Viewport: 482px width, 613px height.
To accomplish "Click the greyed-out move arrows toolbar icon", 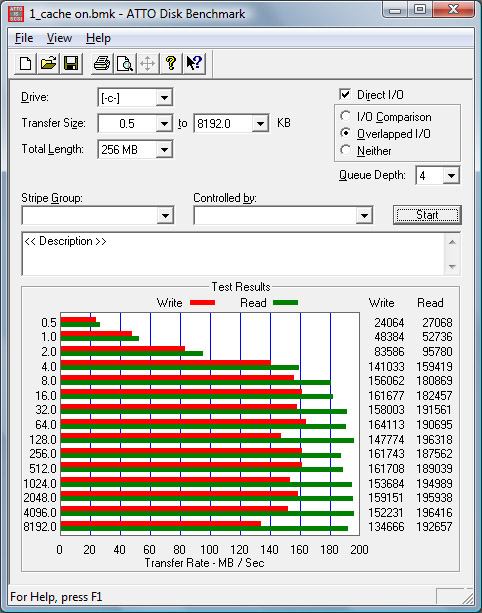I will 147,63.
